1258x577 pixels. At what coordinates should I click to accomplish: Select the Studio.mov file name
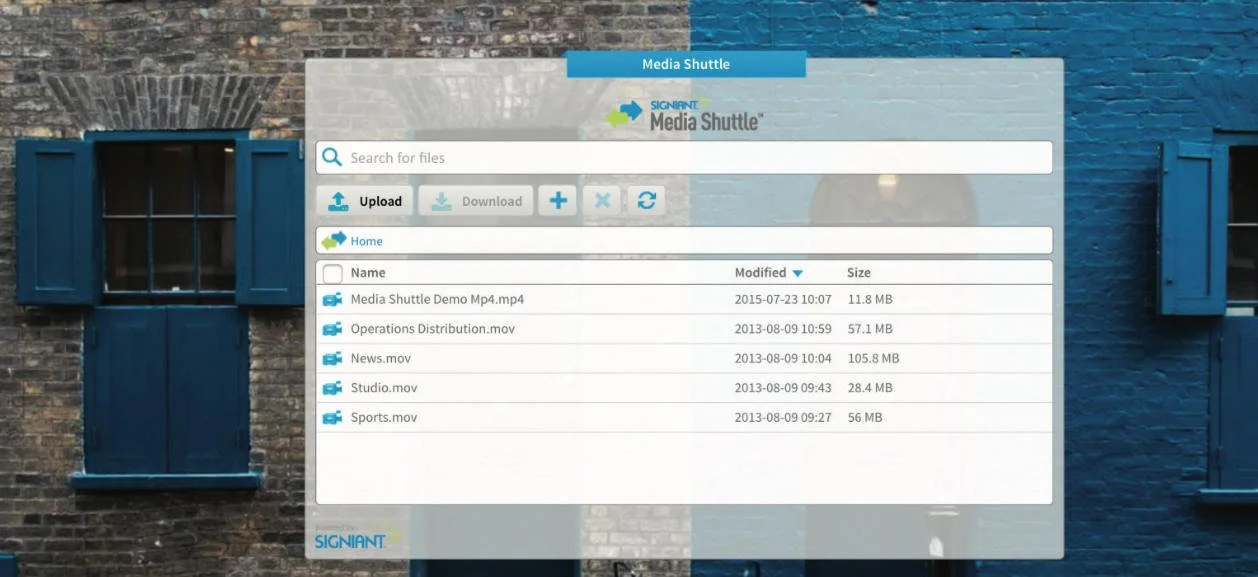[384, 388]
